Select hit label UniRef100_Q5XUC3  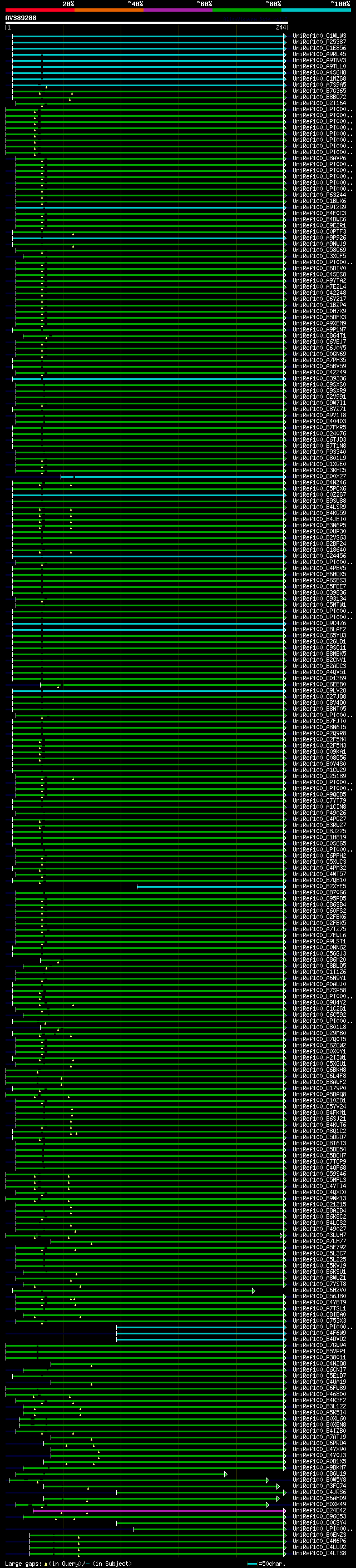click(x=319, y=862)
